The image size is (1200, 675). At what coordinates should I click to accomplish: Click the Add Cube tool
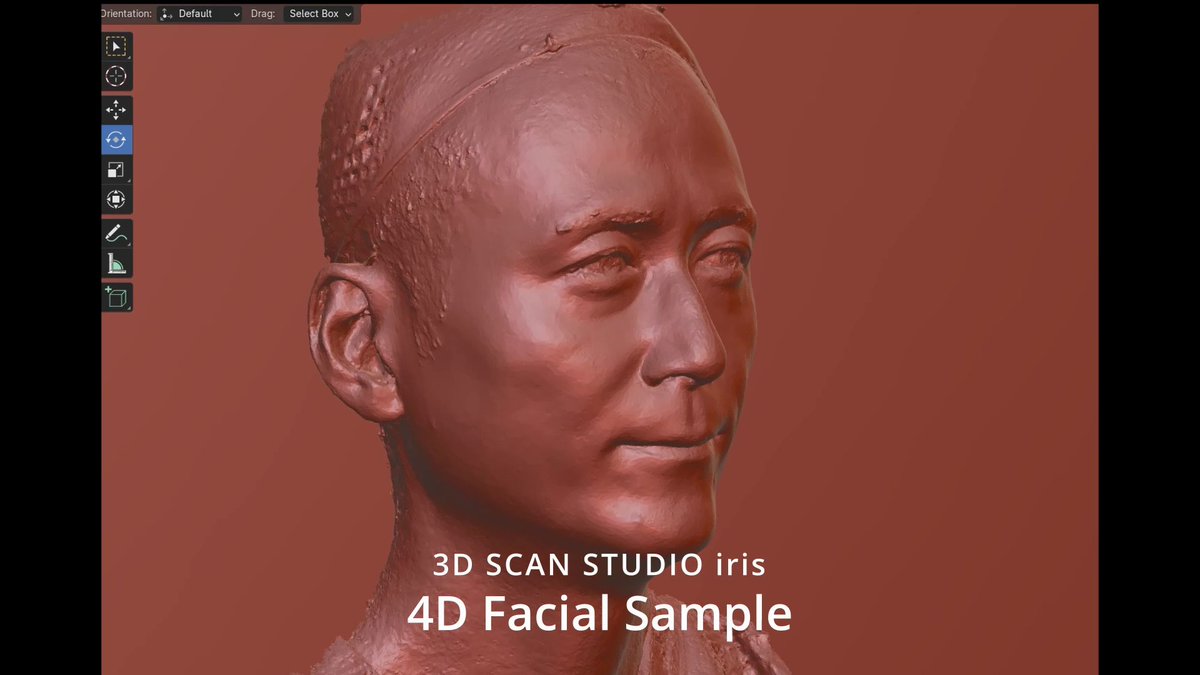[116, 296]
